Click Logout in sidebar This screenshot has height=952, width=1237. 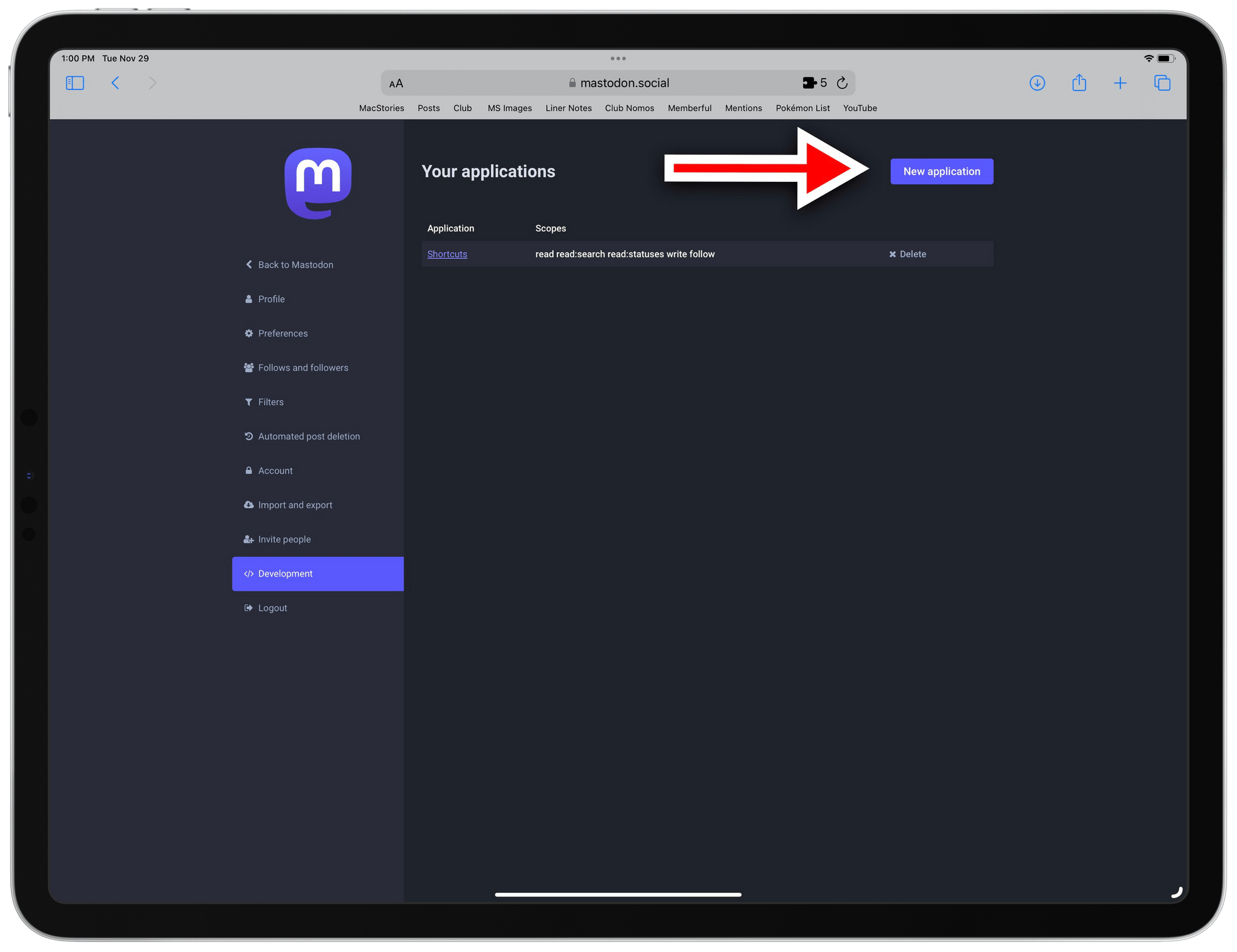coord(318,608)
